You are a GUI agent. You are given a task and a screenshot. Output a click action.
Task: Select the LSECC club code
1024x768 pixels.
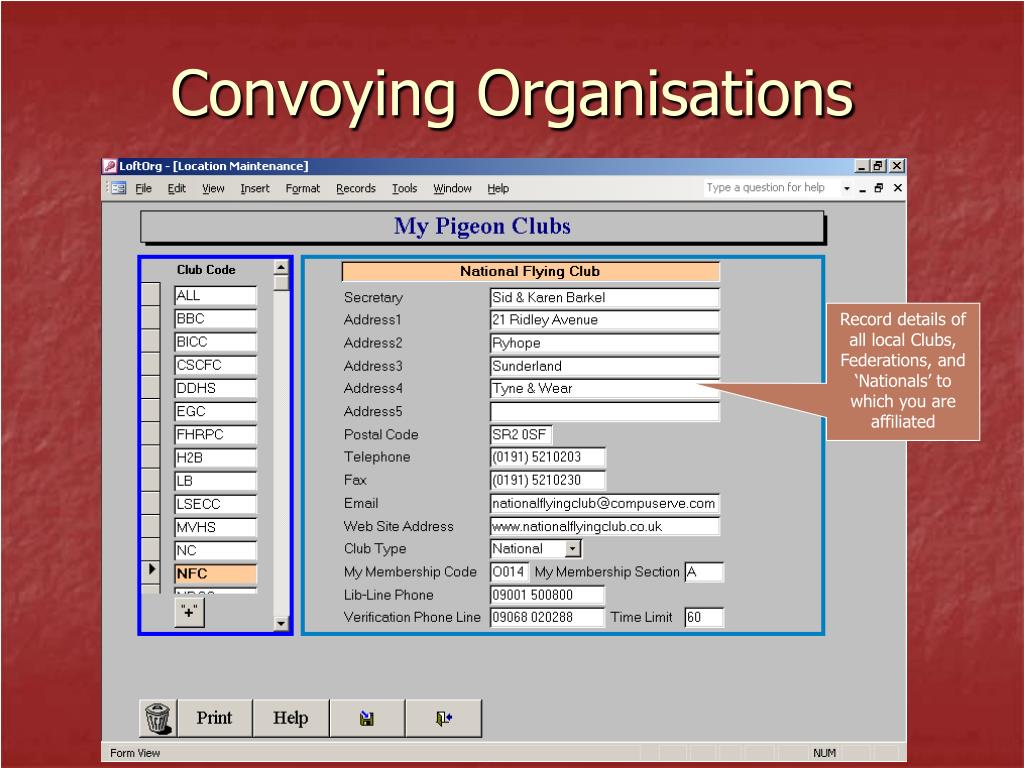pyautogui.click(x=216, y=504)
